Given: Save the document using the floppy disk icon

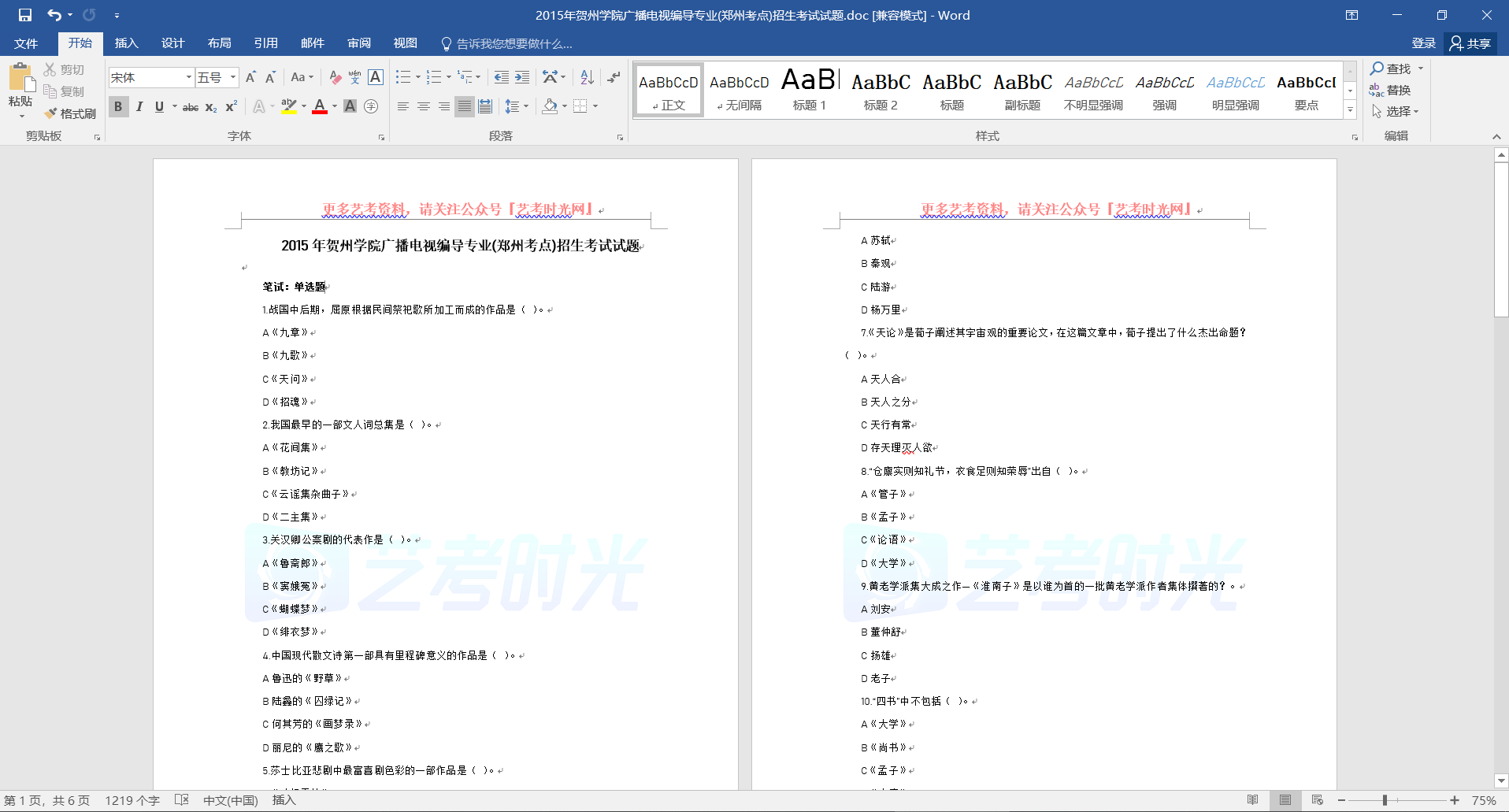Looking at the screenshot, I should coord(25,15).
